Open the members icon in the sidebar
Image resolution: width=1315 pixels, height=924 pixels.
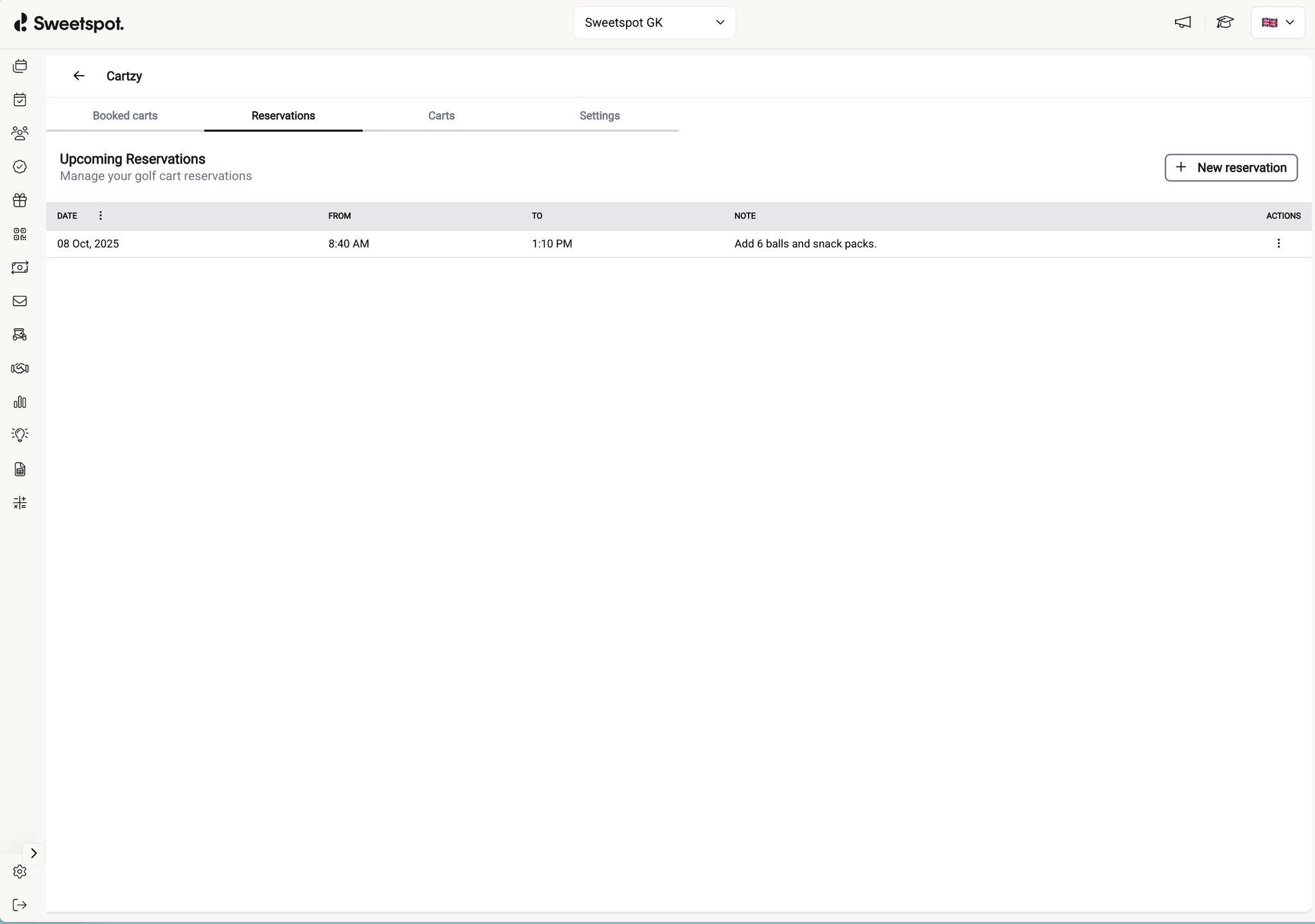tap(20, 133)
